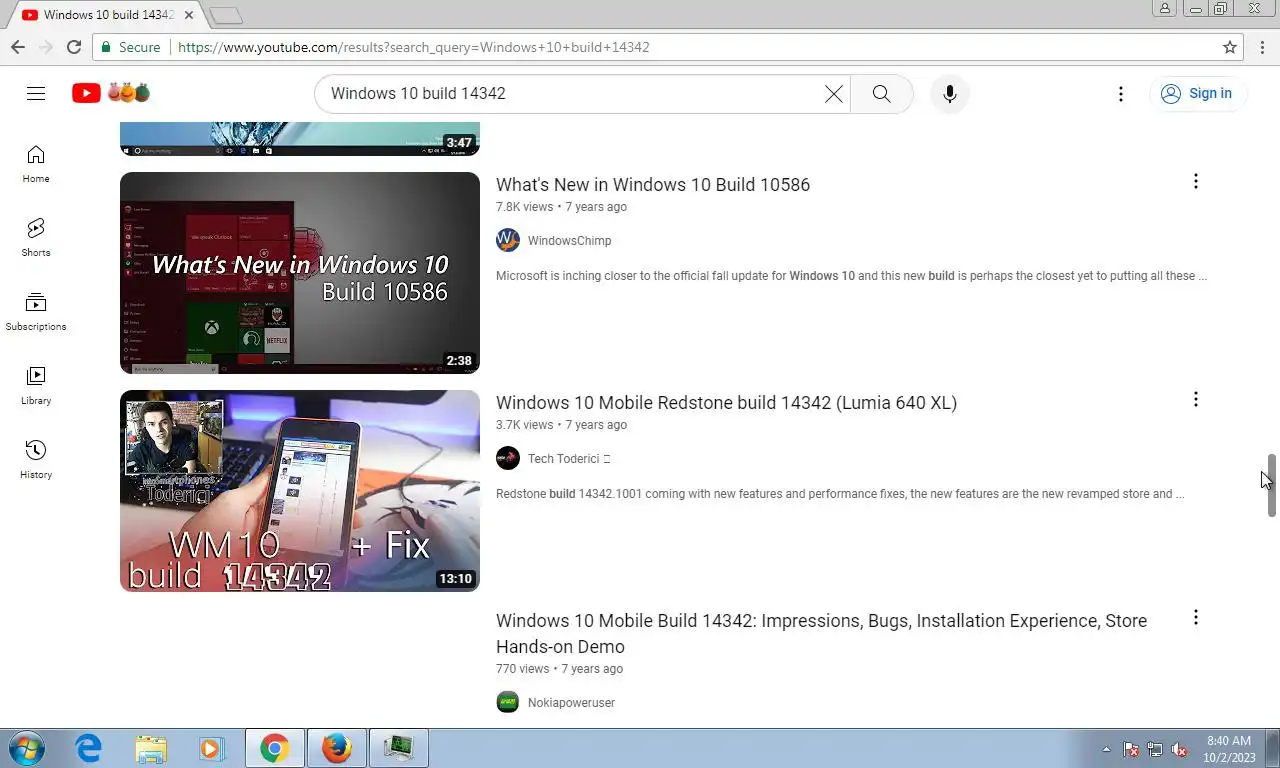
Task: Start voice search with microphone icon
Action: click(949, 93)
